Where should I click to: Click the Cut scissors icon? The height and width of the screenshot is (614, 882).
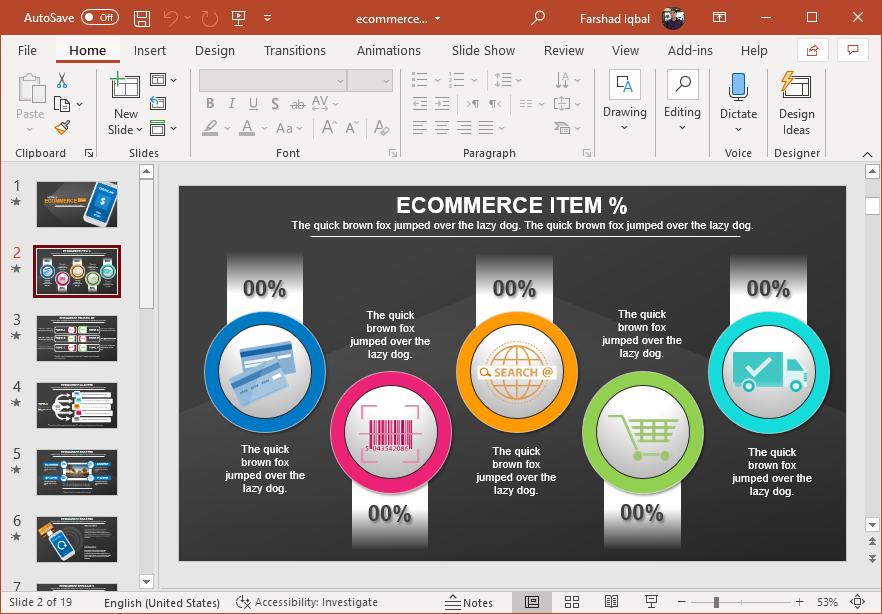(62, 81)
